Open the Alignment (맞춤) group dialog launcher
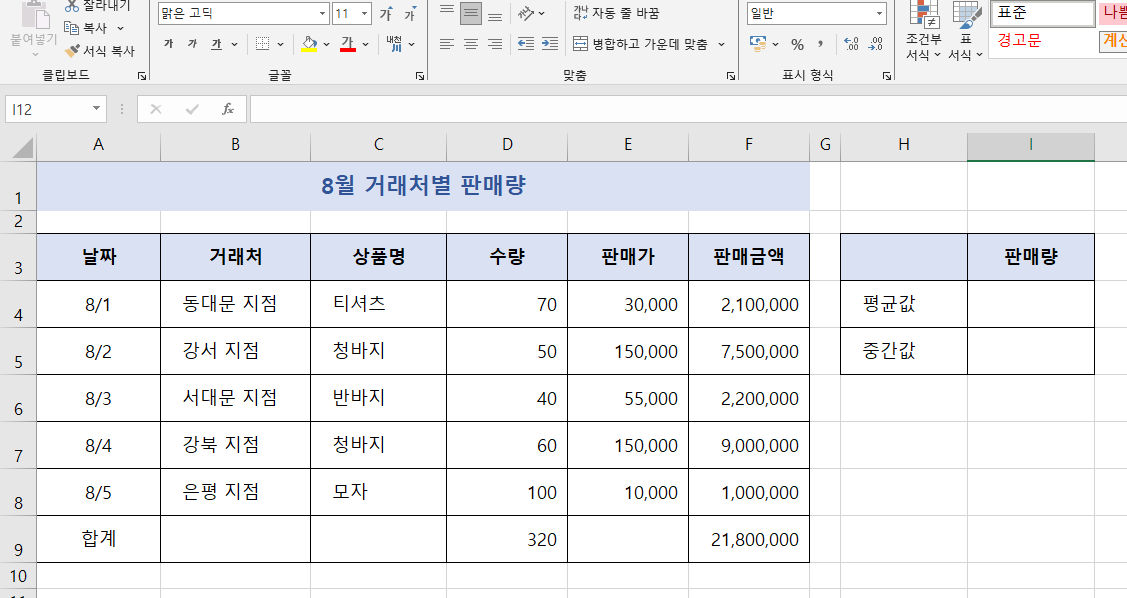 [731, 75]
